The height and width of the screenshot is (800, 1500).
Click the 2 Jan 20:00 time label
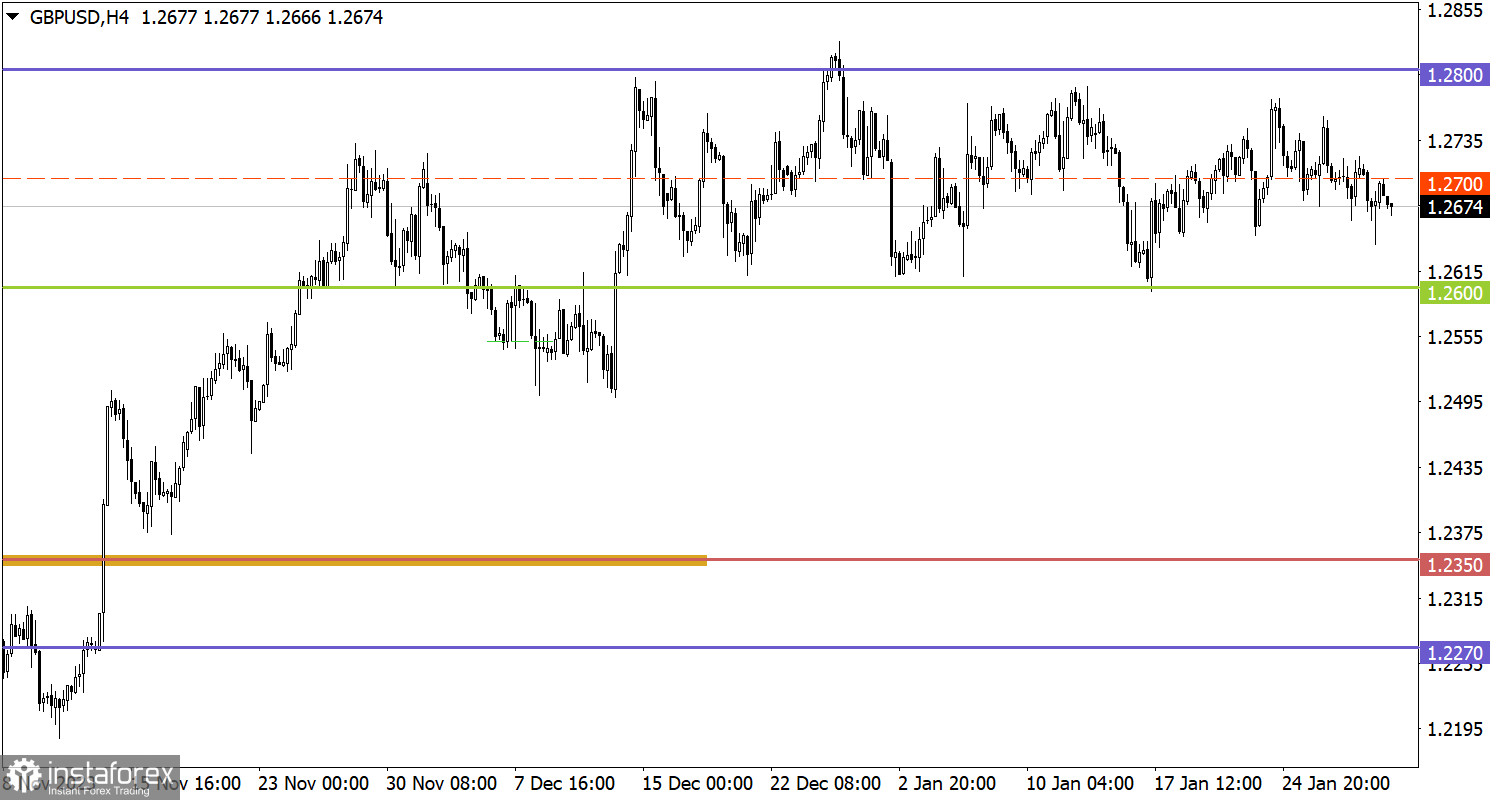click(x=947, y=782)
